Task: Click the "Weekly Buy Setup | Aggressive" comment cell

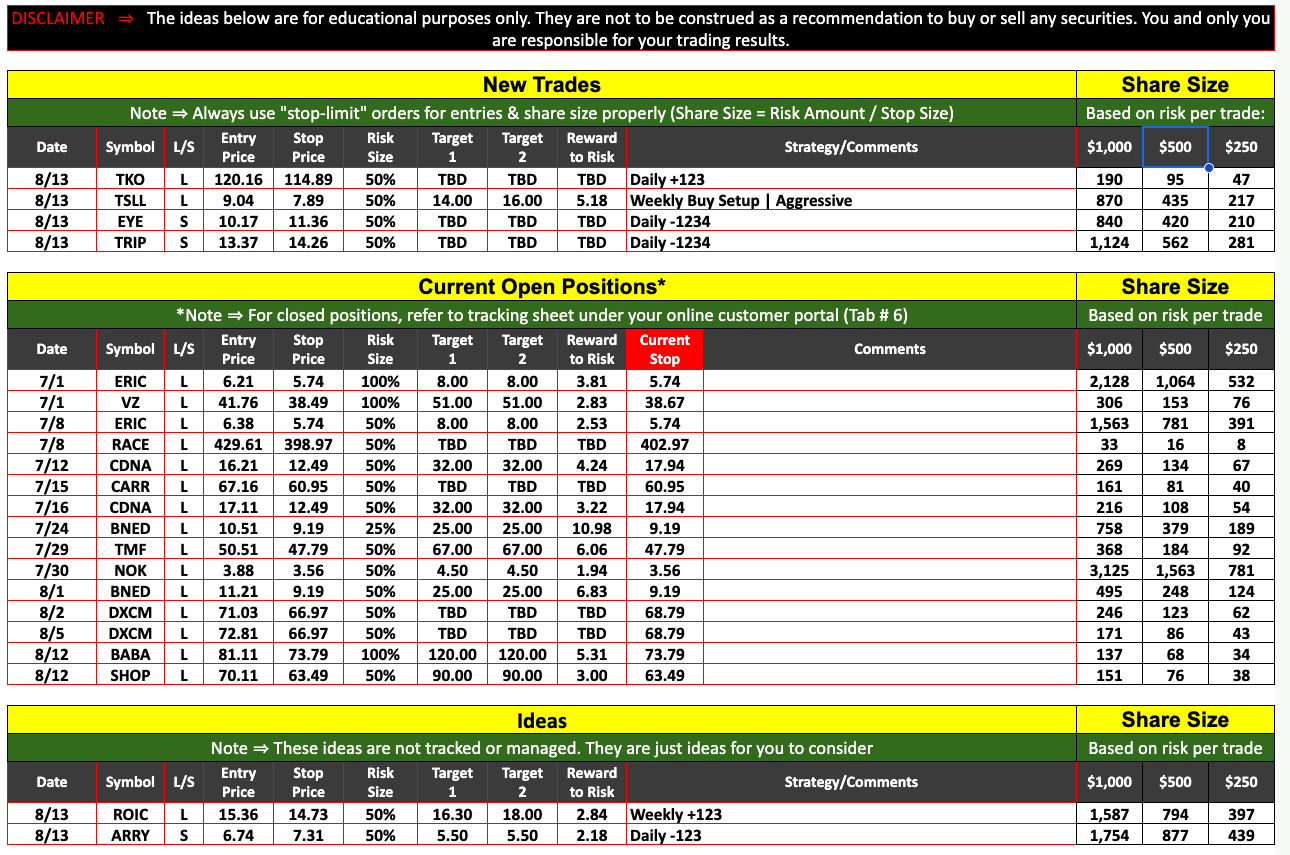Action: pos(740,201)
